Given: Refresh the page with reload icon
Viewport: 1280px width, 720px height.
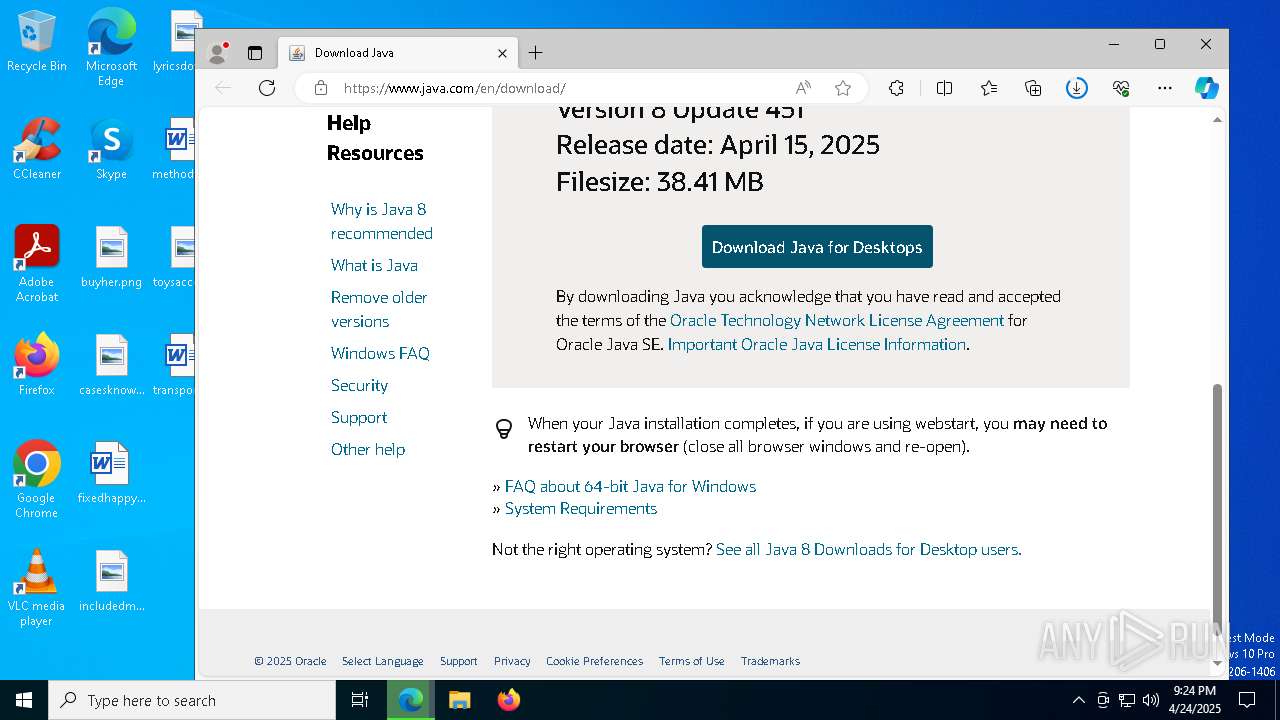Looking at the screenshot, I should [x=267, y=88].
